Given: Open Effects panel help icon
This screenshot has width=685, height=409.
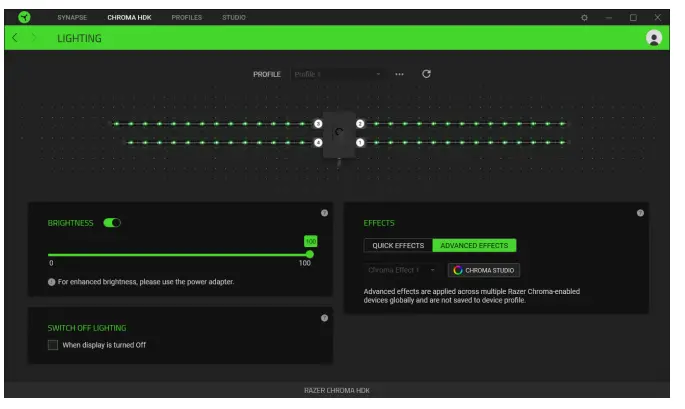Looking at the screenshot, I should pyautogui.click(x=640, y=213).
